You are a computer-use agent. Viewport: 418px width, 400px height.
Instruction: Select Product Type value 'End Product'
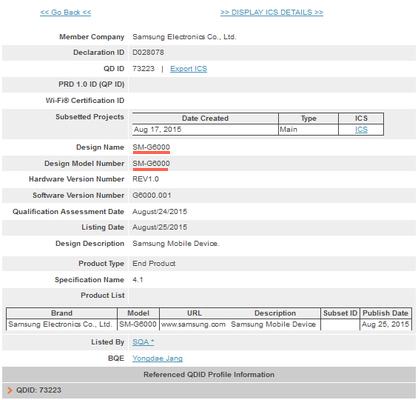click(154, 263)
